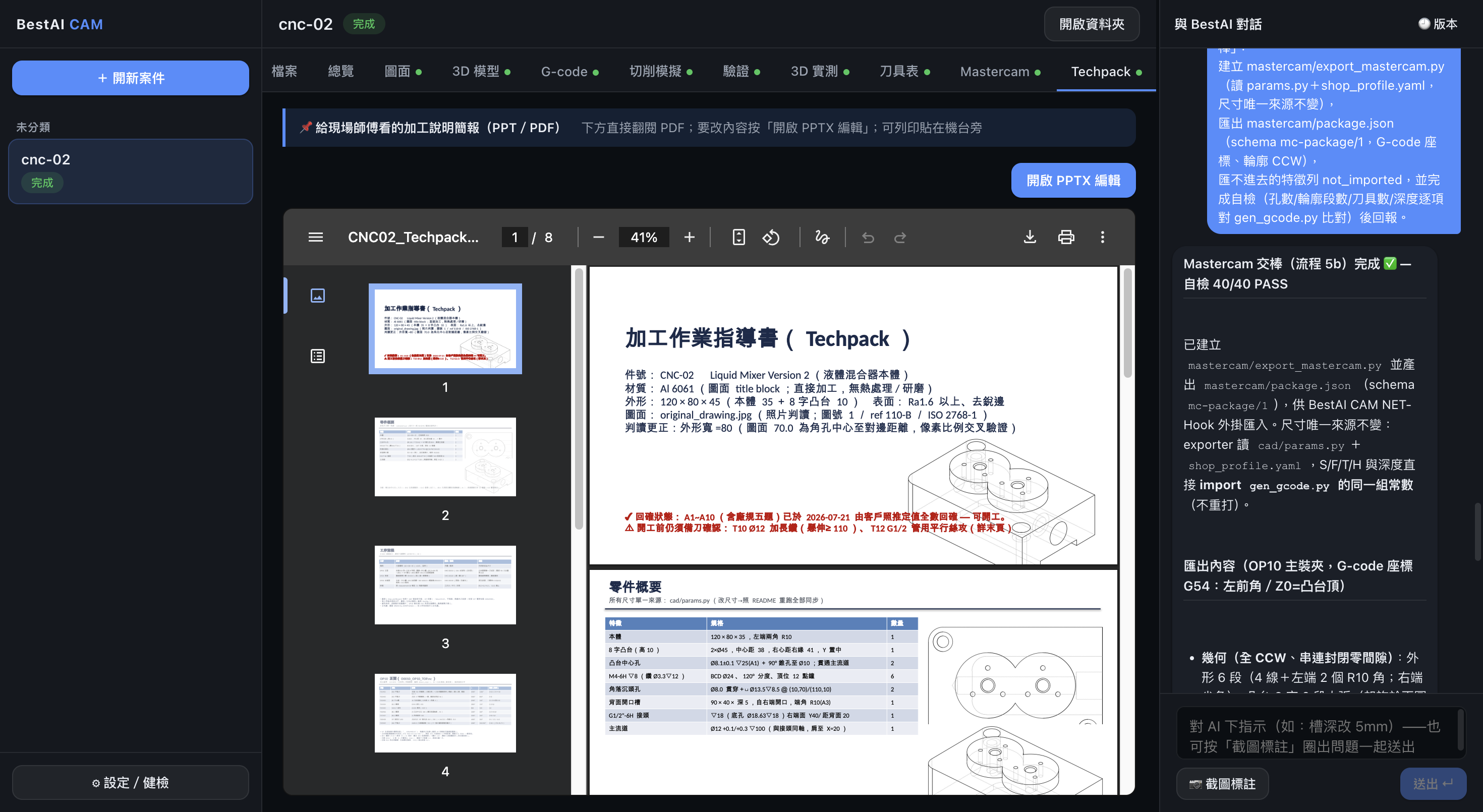Select the Techpack tab
The width and height of the screenshot is (1483, 812).
(x=1106, y=71)
